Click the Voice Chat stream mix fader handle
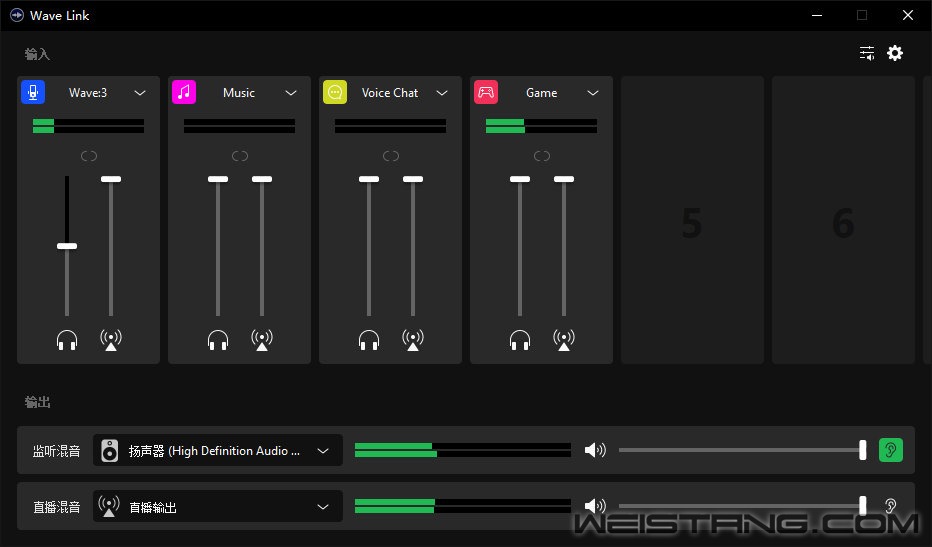This screenshot has width=932, height=547. [x=413, y=179]
